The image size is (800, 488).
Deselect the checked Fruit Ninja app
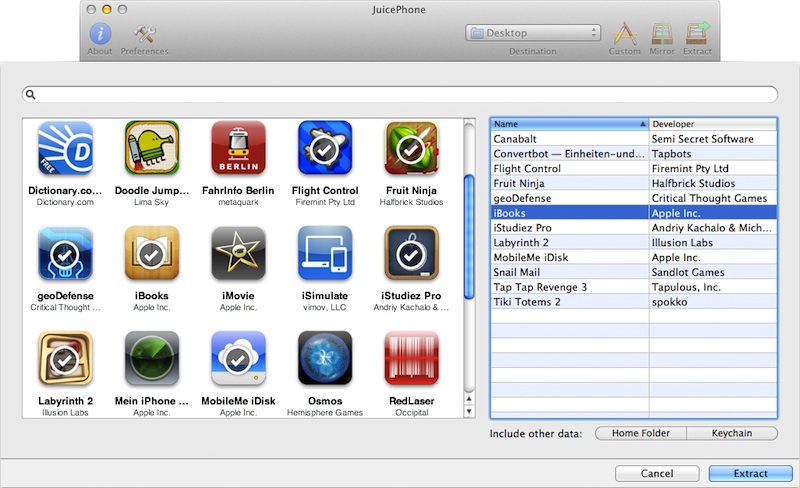point(411,148)
